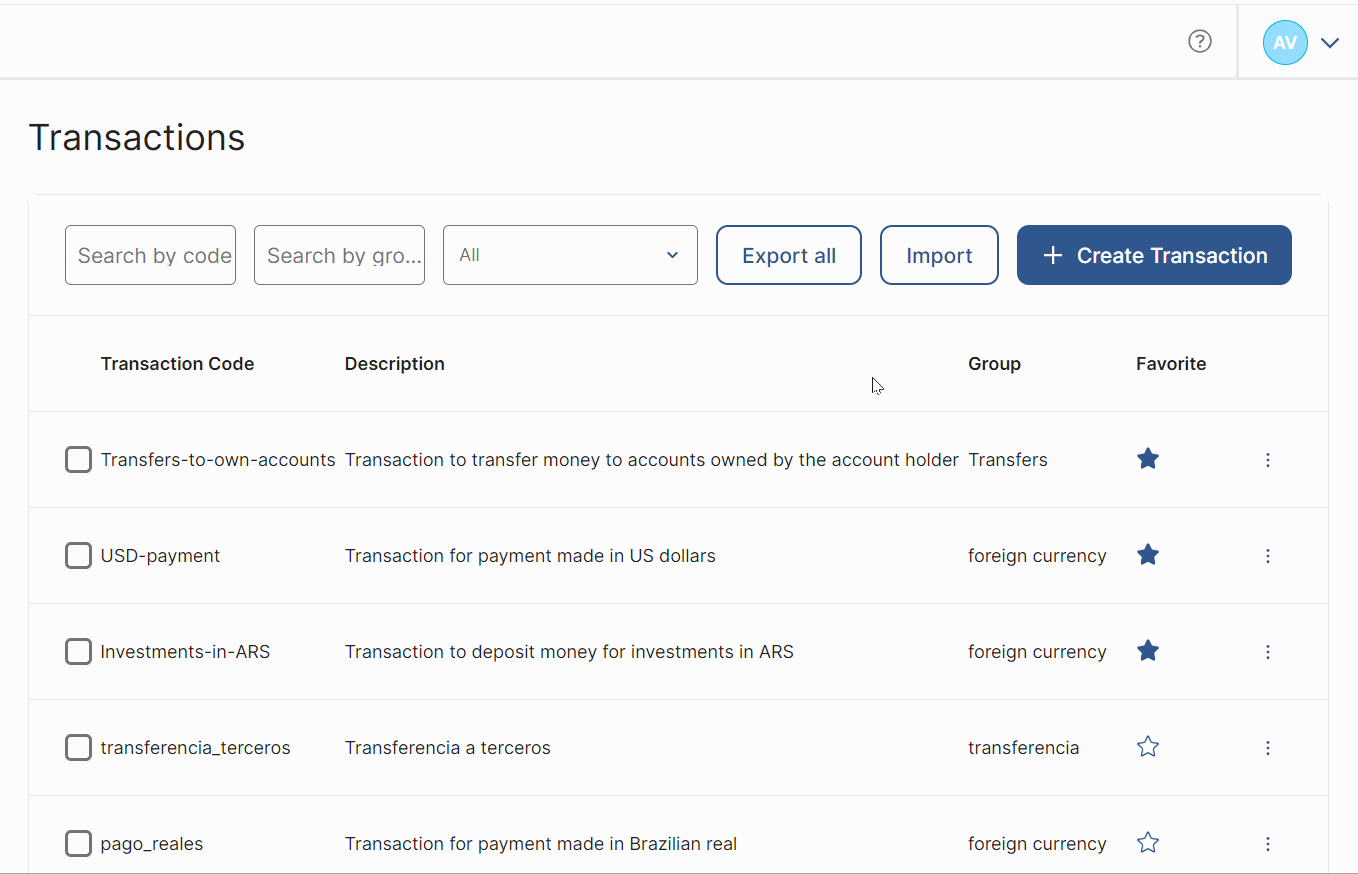
Task: Click the Search by code input field
Action: point(150,255)
